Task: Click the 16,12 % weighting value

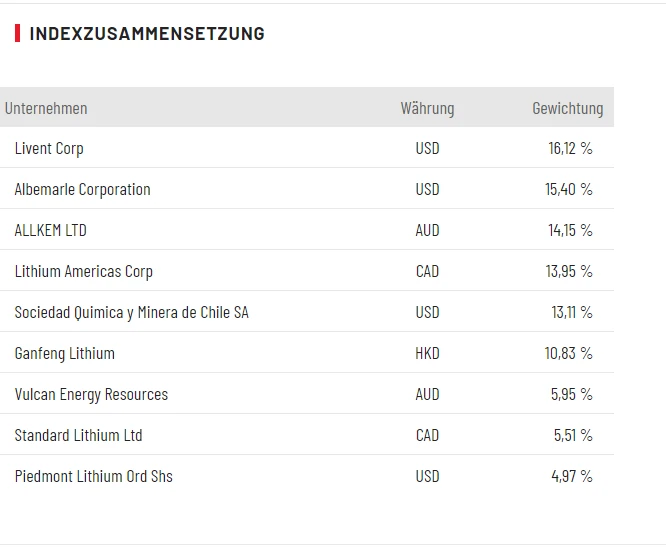Action: (570, 148)
